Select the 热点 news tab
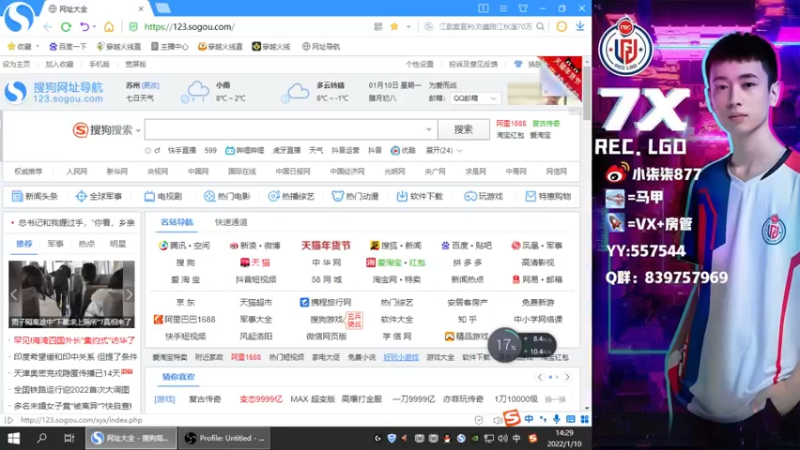 click(86, 244)
